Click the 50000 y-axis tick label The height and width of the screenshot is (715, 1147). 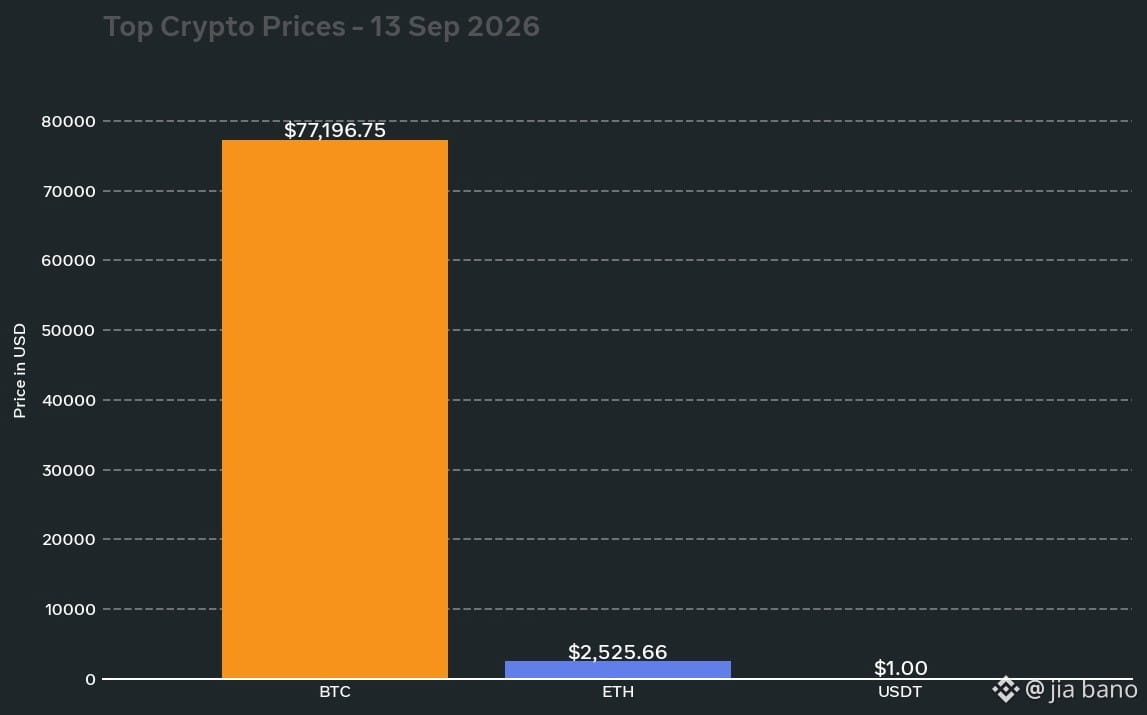point(68,331)
